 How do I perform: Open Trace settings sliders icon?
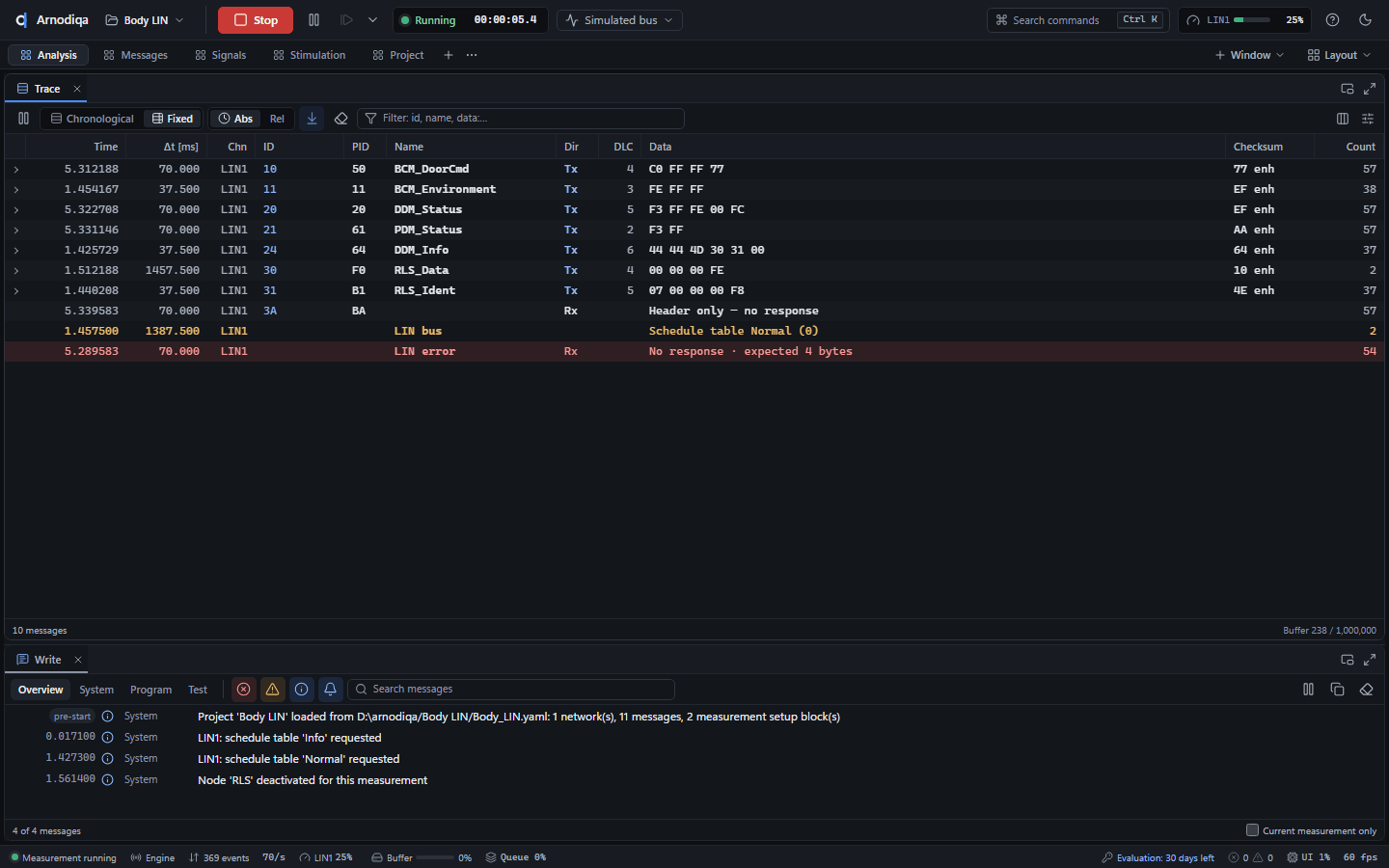pos(1368,119)
